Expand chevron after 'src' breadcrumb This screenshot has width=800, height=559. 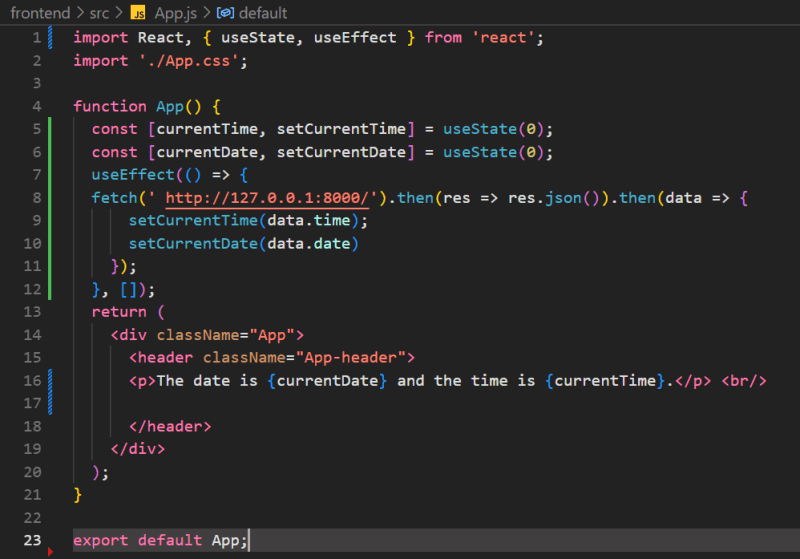(x=119, y=13)
